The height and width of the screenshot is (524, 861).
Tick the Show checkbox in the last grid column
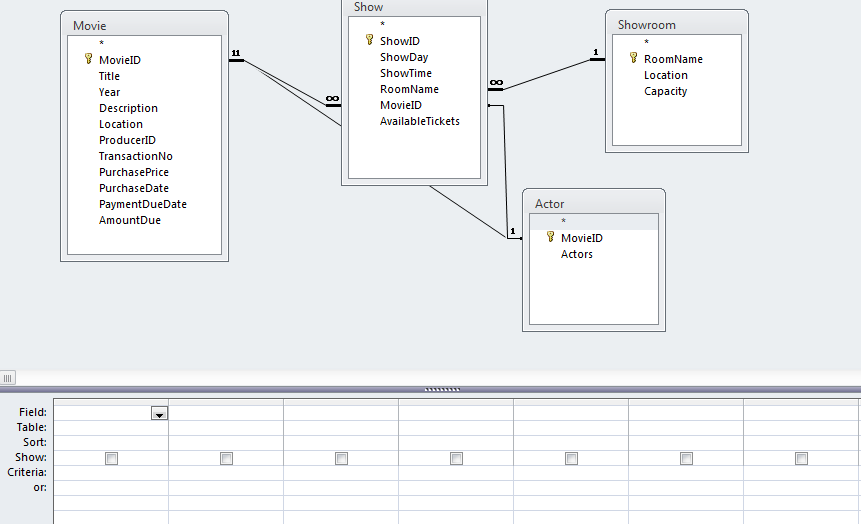801,458
